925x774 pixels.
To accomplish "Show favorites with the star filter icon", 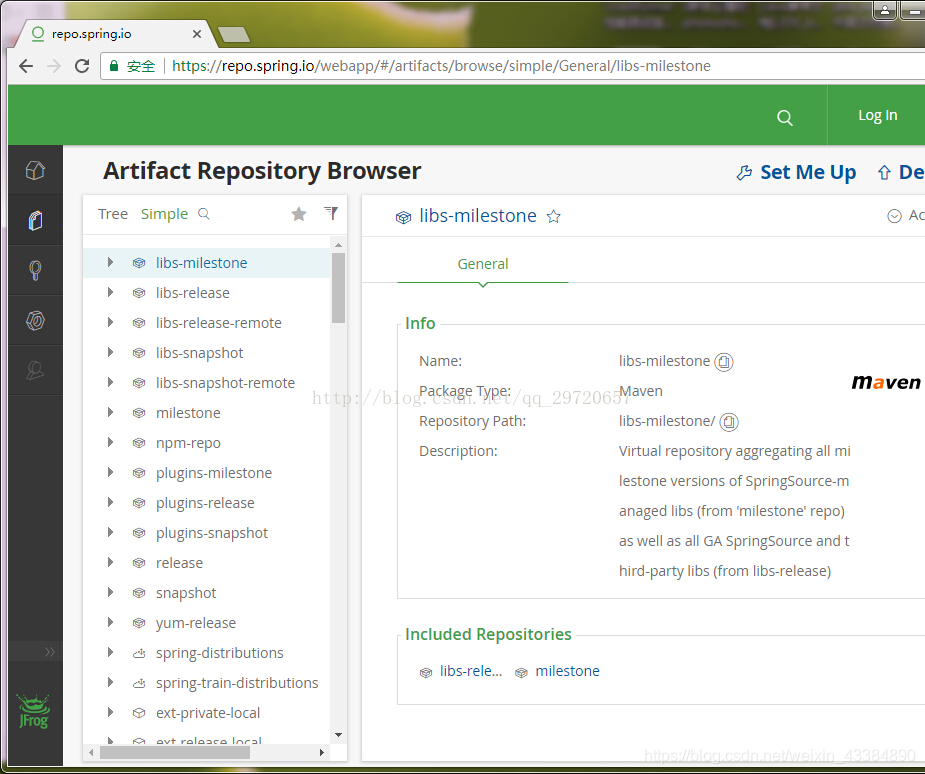I will click(299, 214).
